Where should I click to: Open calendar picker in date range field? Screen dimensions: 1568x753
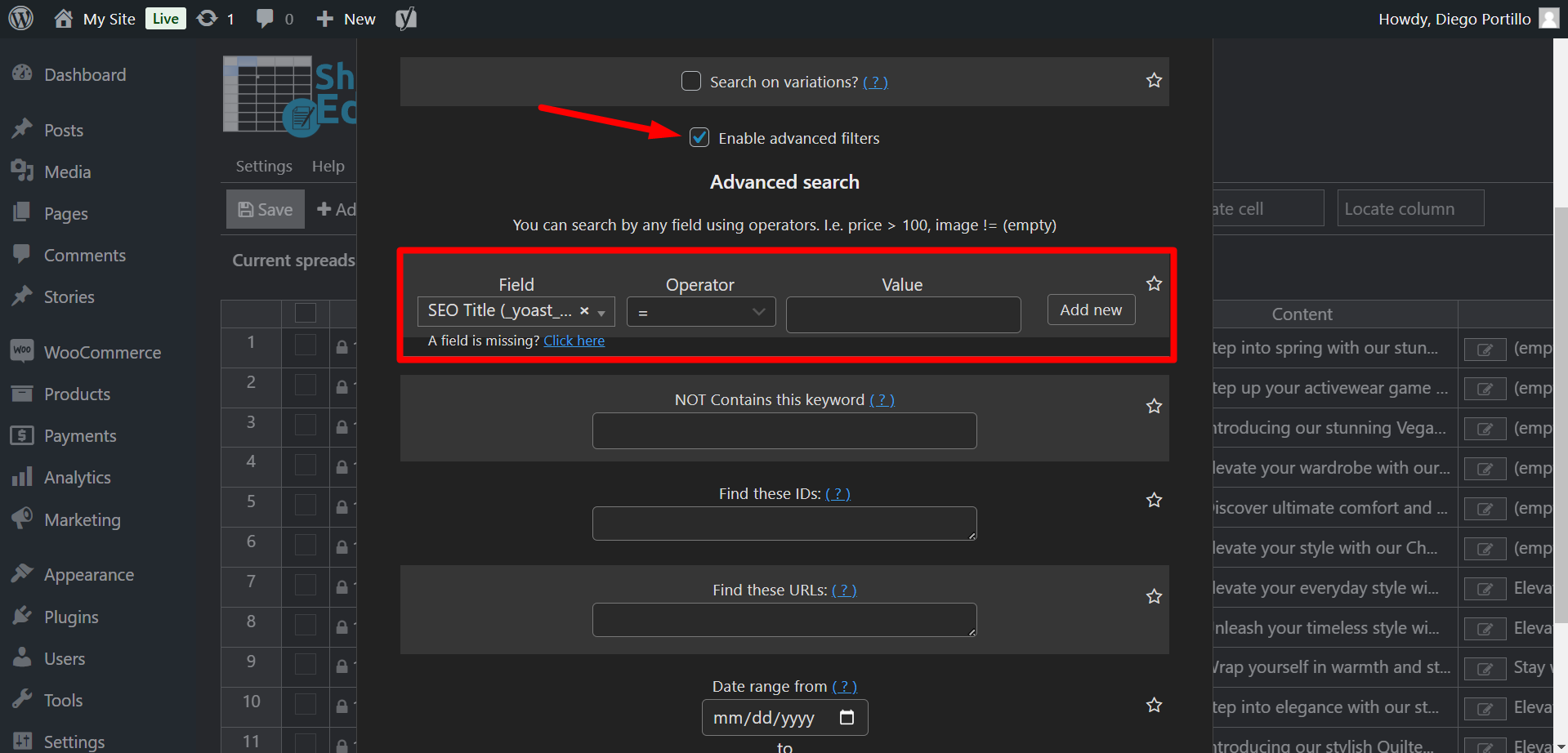pyautogui.click(x=847, y=718)
